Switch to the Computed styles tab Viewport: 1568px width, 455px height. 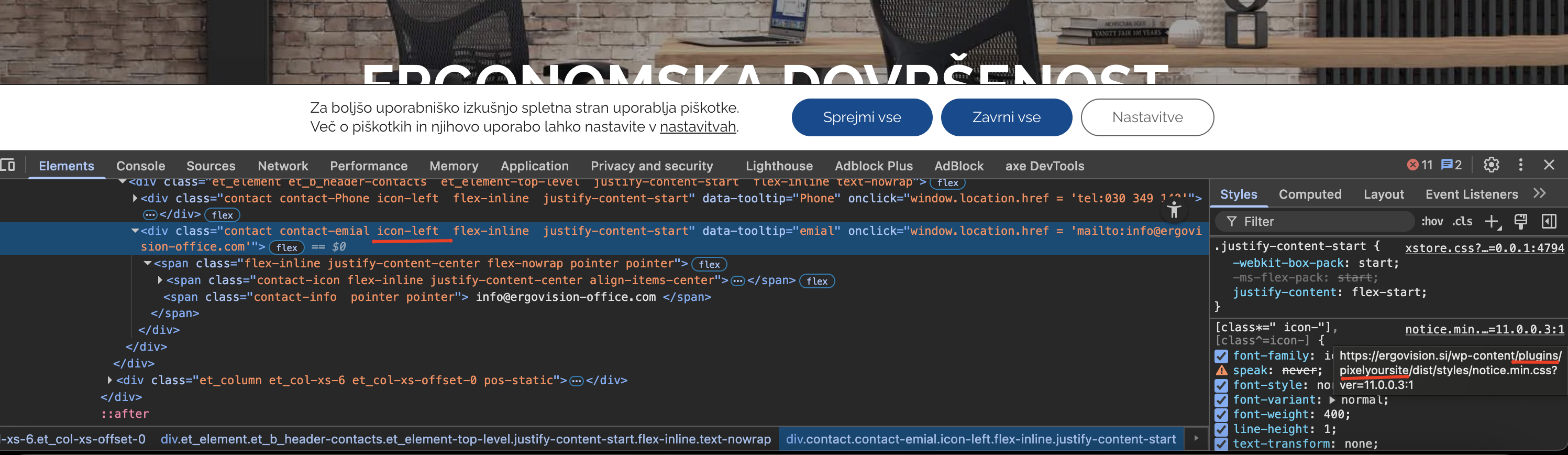[x=1310, y=194]
